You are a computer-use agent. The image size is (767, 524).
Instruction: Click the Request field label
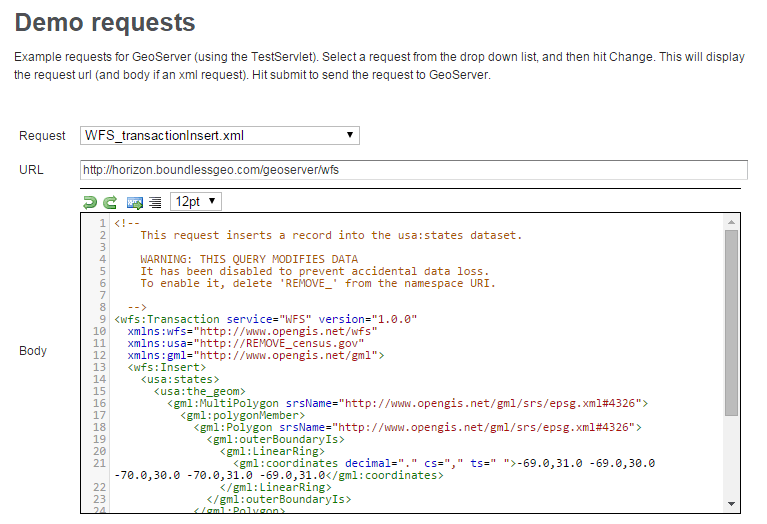tap(42, 136)
